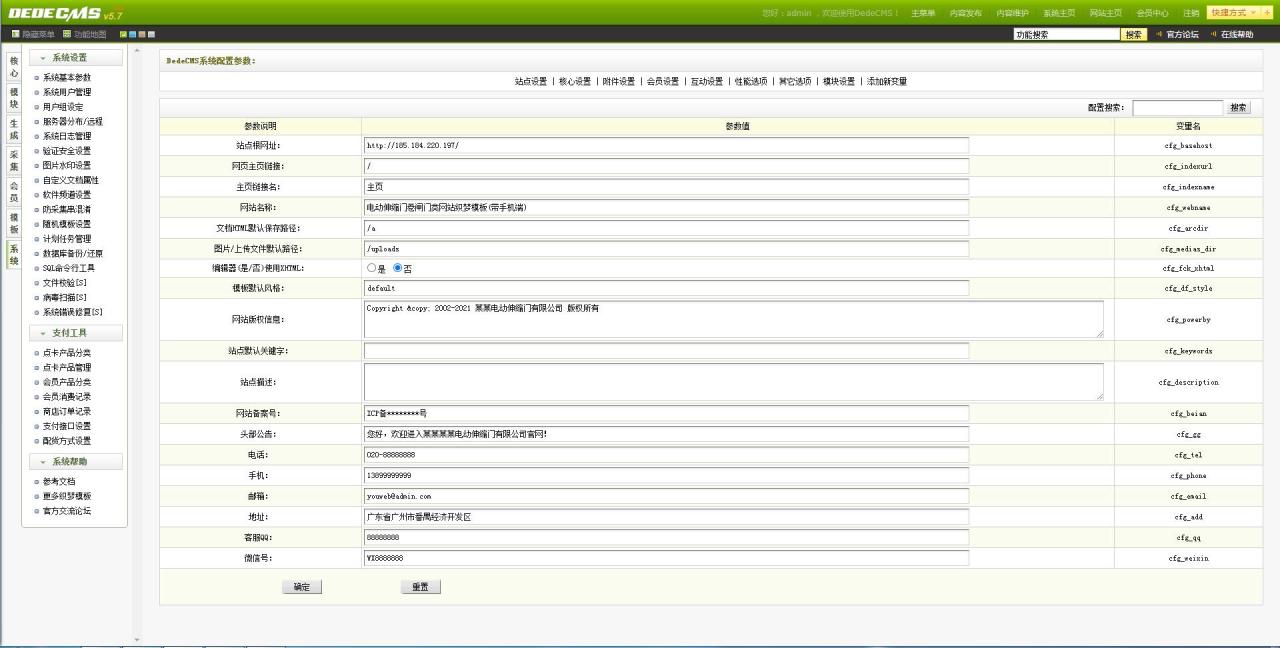Click the 功能地图 function map icon

coord(67,34)
